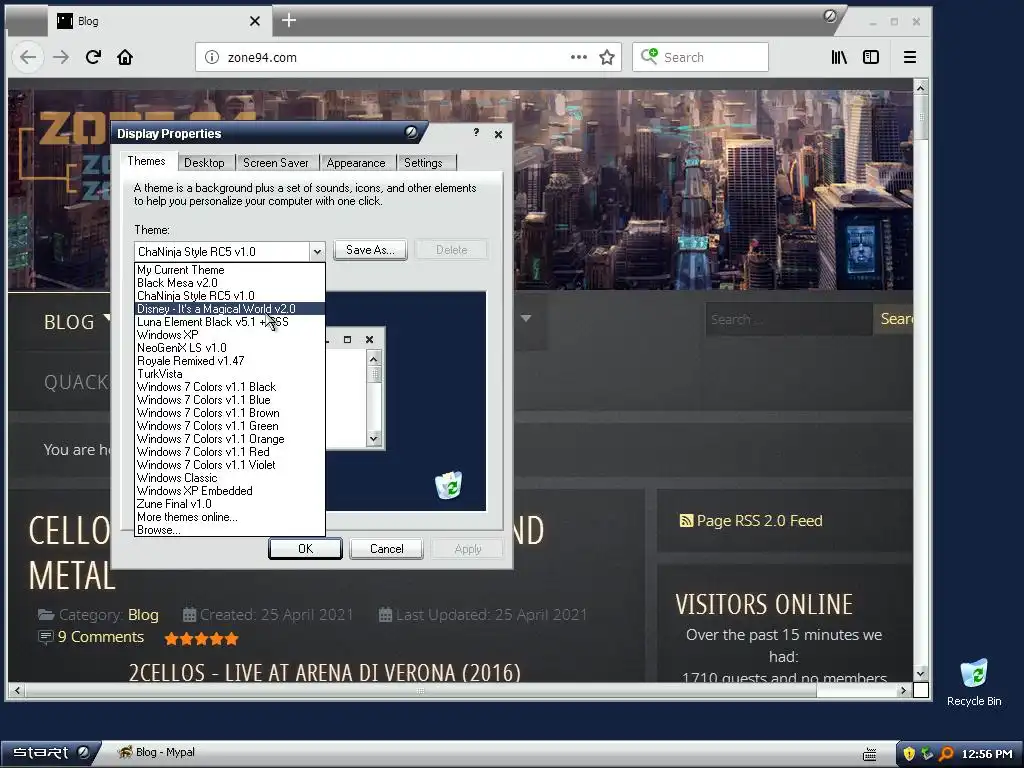Click the browser Search box
This screenshot has width=1024, height=768.
tap(700, 57)
